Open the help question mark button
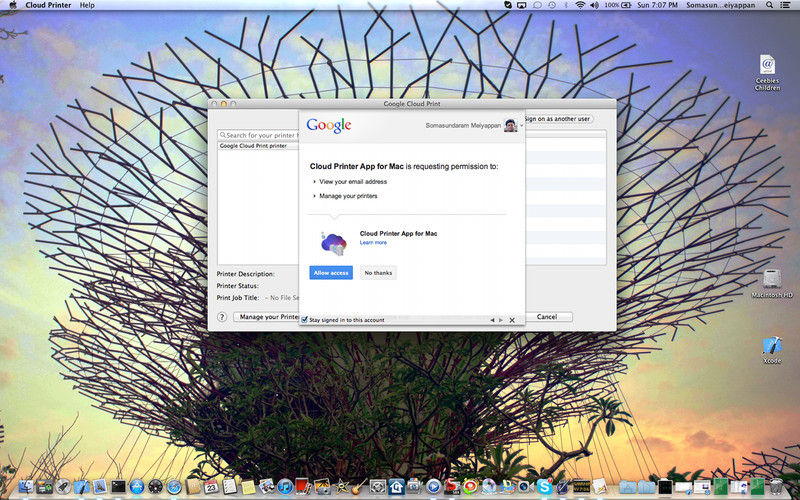The image size is (800, 500). (221, 317)
